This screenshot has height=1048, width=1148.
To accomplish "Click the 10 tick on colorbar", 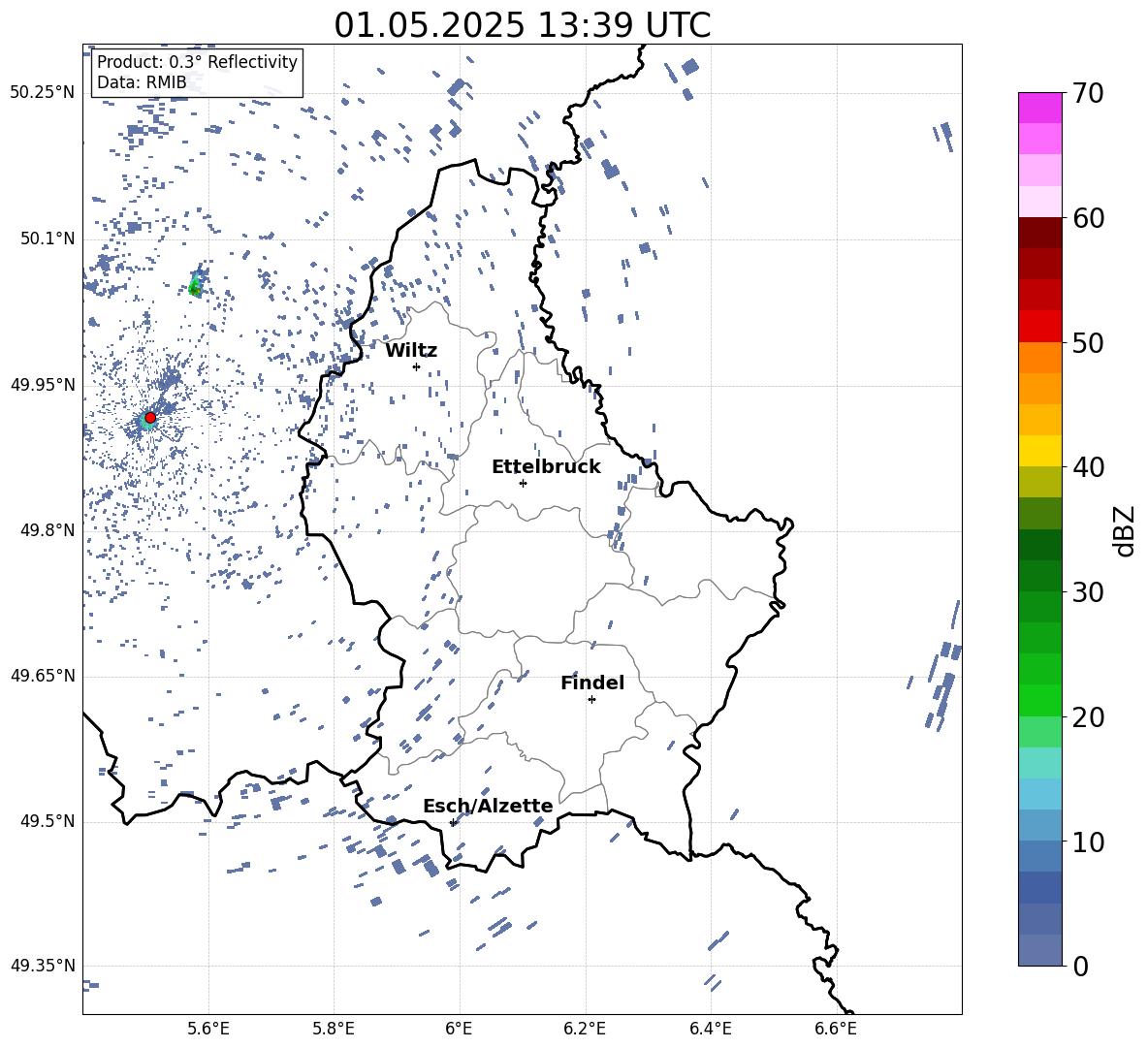I will click(x=1087, y=842).
